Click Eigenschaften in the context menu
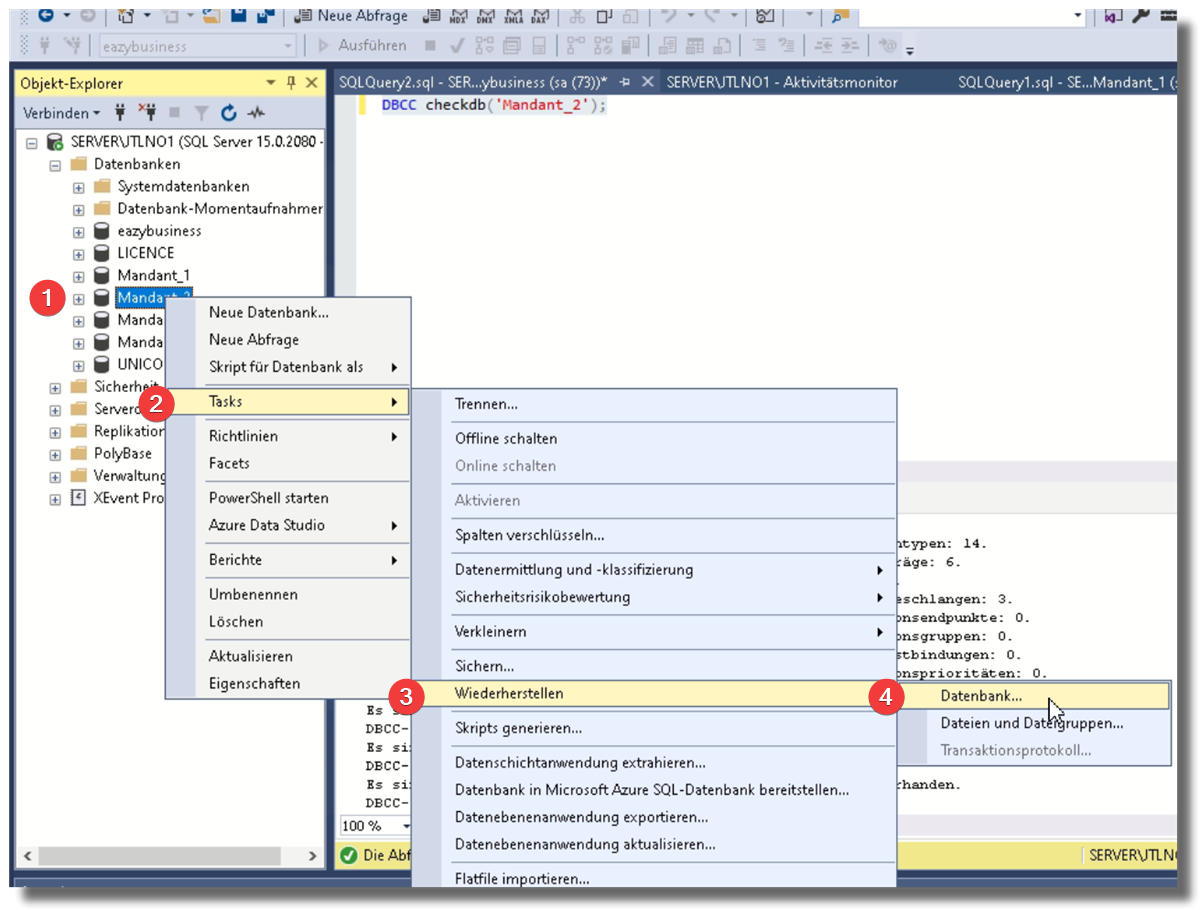The width and height of the screenshot is (1200, 910). point(254,684)
